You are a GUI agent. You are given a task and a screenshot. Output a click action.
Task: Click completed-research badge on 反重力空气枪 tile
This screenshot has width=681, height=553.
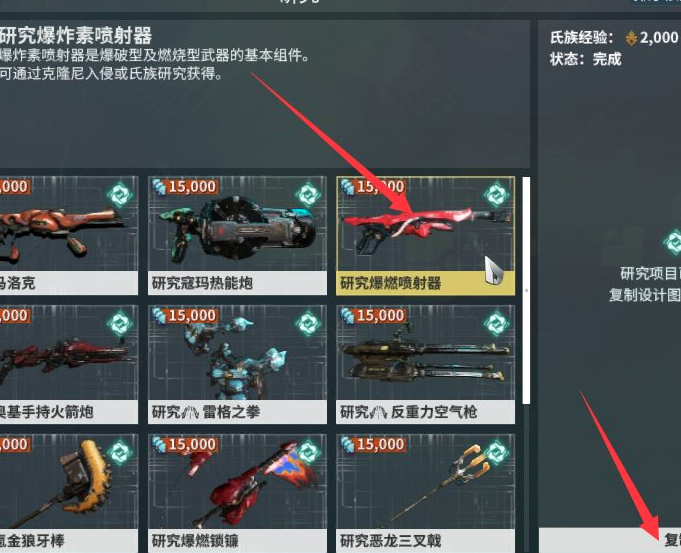click(497, 324)
